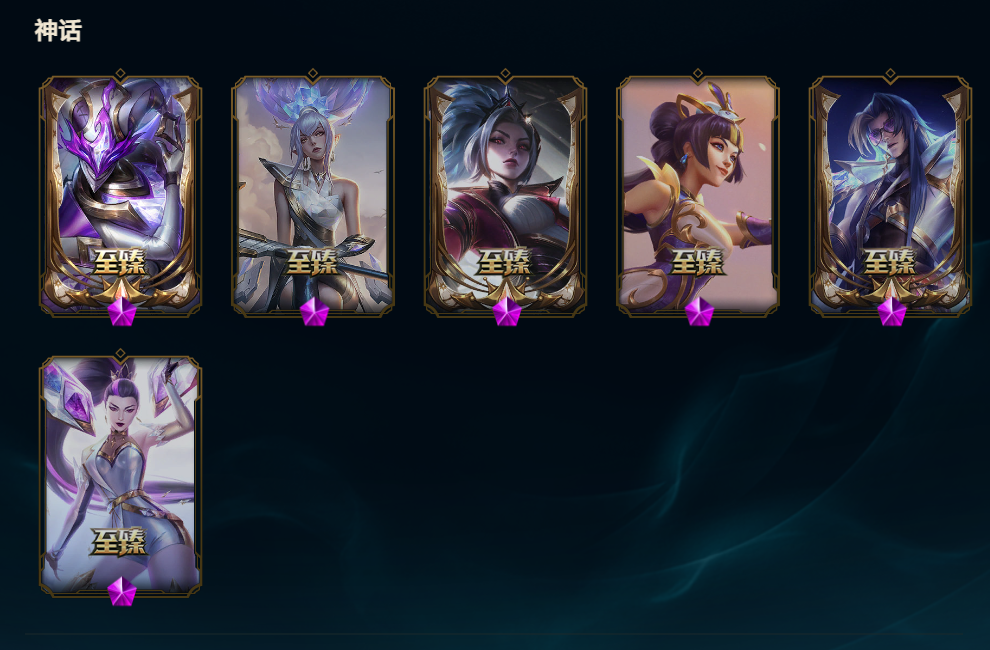Image resolution: width=990 pixels, height=650 pixels.
Task: Click the diamond ornament above the pink-background card
Action: (698, 73)
